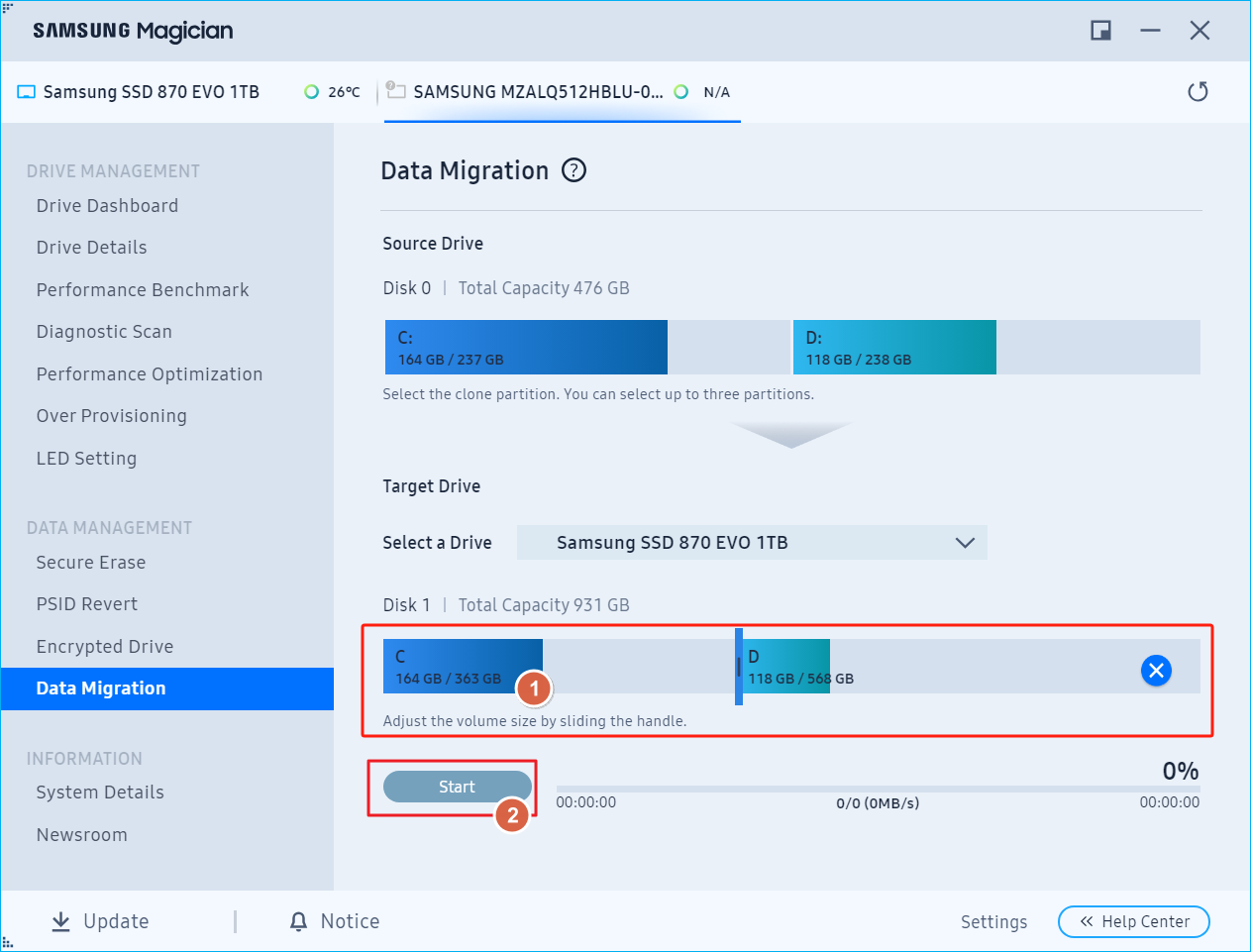Click the health ring next to N/A
Viewport: 1251px width, 952px height.
point(681,91)
